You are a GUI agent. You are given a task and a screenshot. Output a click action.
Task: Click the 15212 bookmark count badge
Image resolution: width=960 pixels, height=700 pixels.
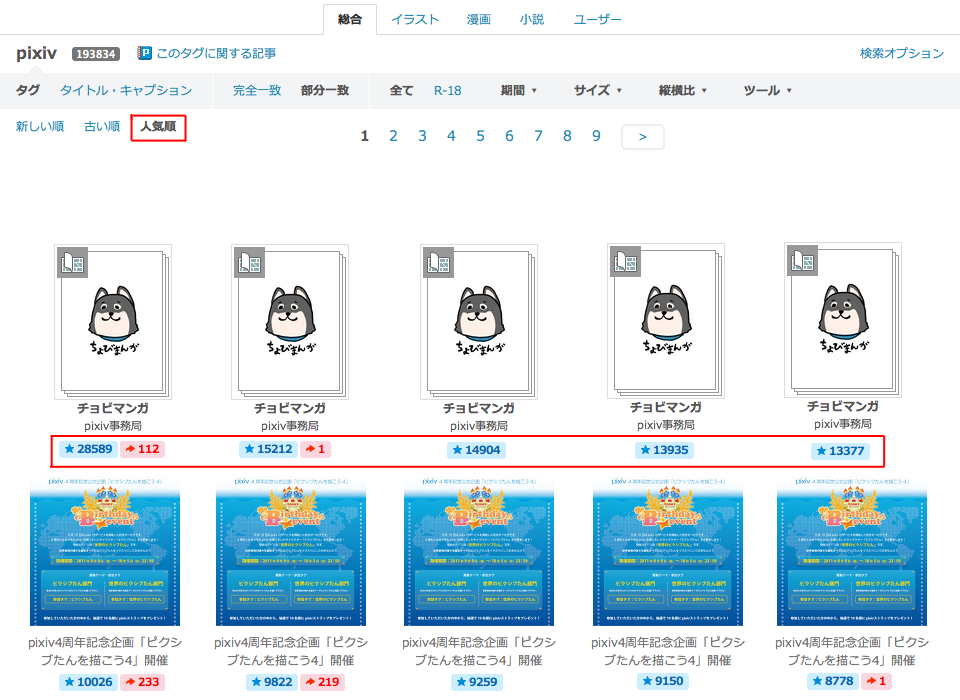[x=270, y=449]
